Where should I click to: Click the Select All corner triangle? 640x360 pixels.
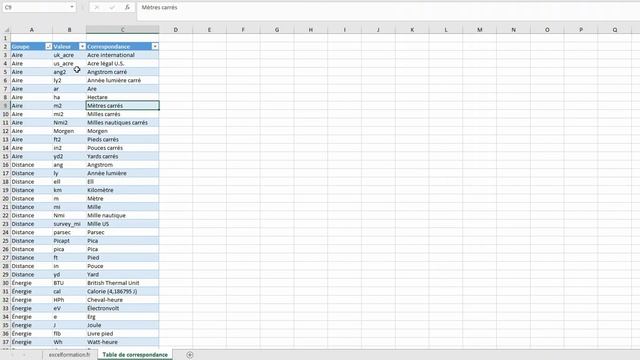click(7, 30)
